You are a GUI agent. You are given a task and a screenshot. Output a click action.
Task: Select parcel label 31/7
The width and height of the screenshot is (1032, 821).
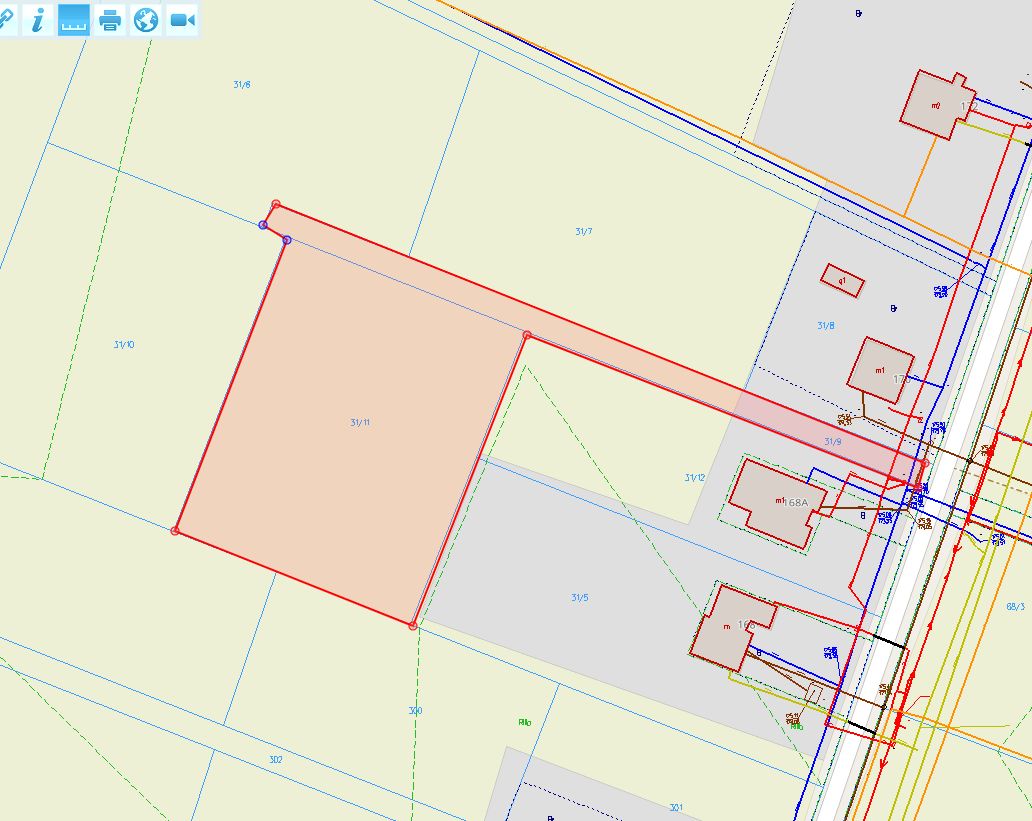(x=583, y=231)
